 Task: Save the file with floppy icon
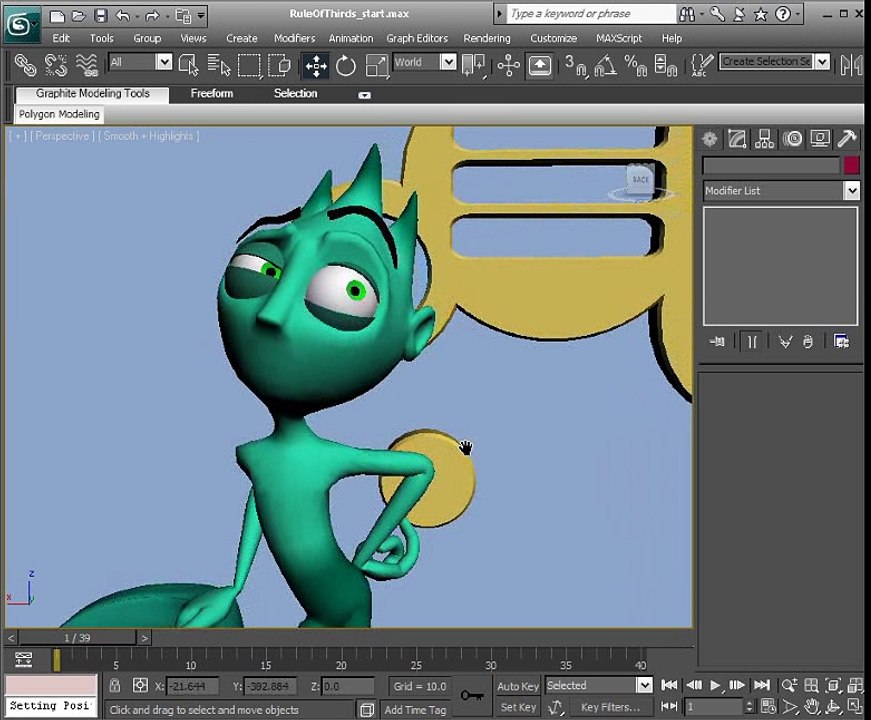click(100, 16)
